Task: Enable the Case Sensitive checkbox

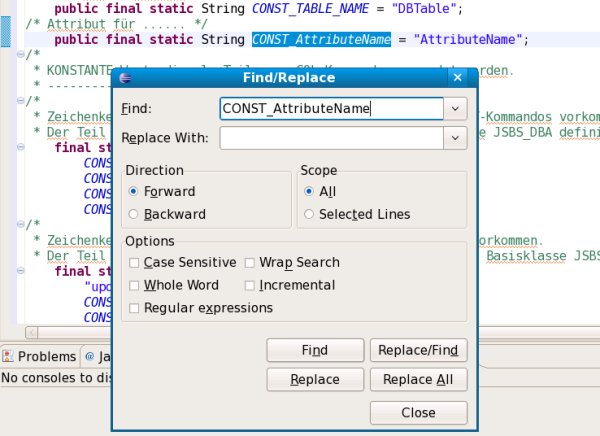Action: [134, 263]
